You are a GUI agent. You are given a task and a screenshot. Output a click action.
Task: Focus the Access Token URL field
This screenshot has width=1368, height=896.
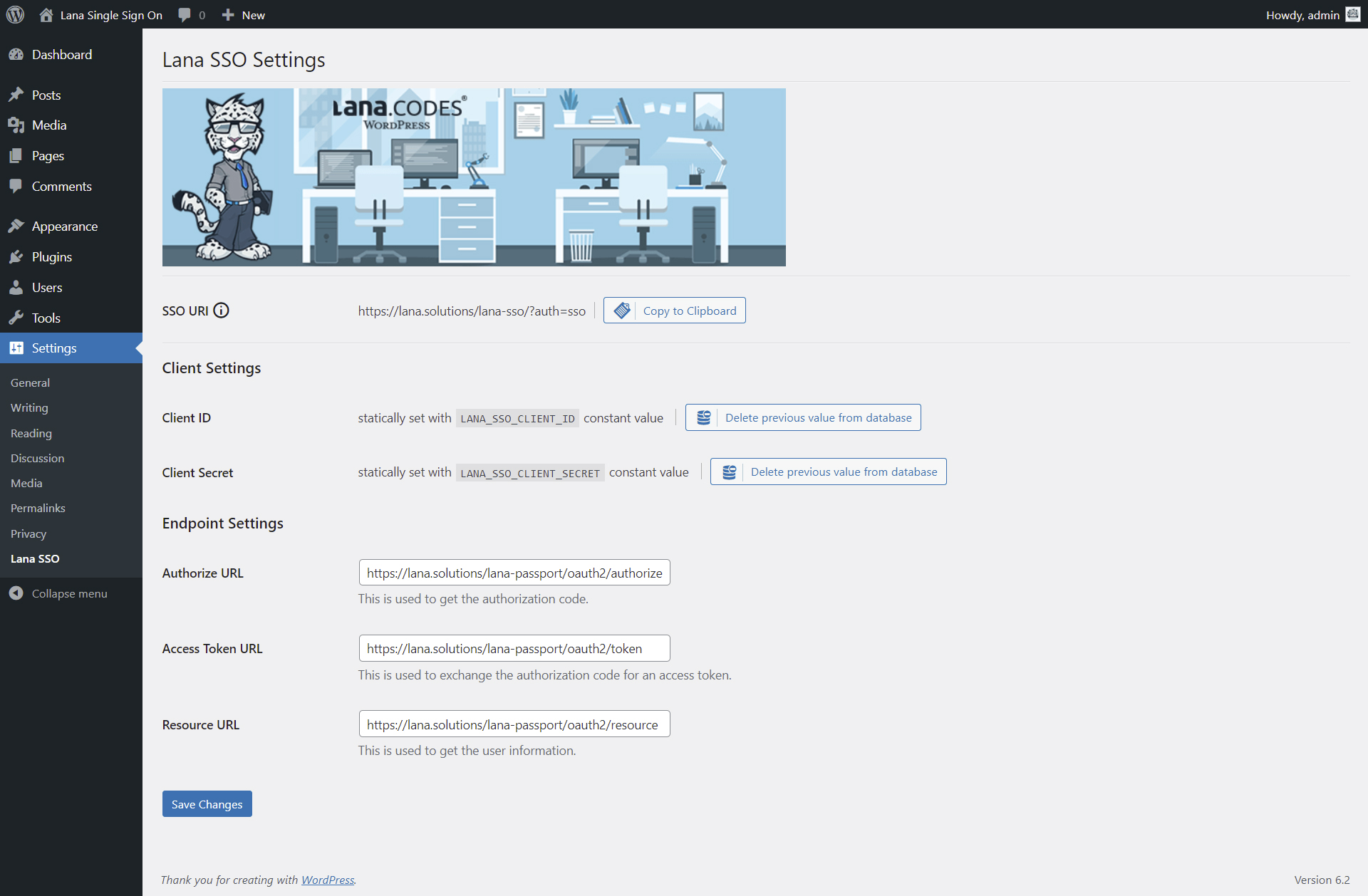tap(514, 648)
